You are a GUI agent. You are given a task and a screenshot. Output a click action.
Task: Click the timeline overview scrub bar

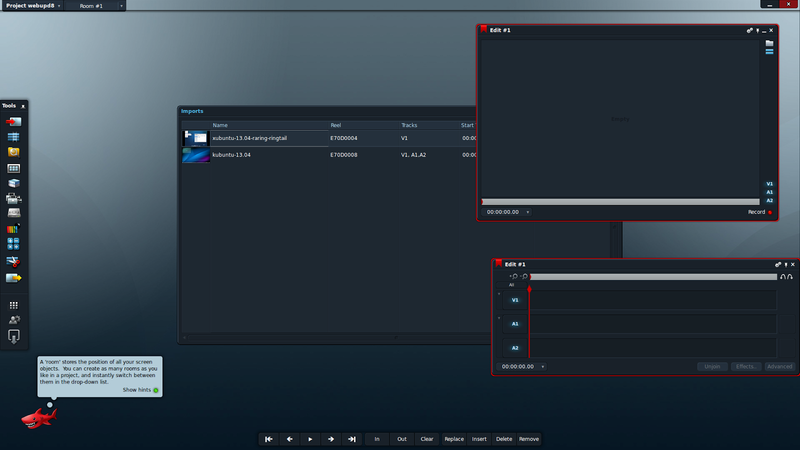(x=654, y=277)
